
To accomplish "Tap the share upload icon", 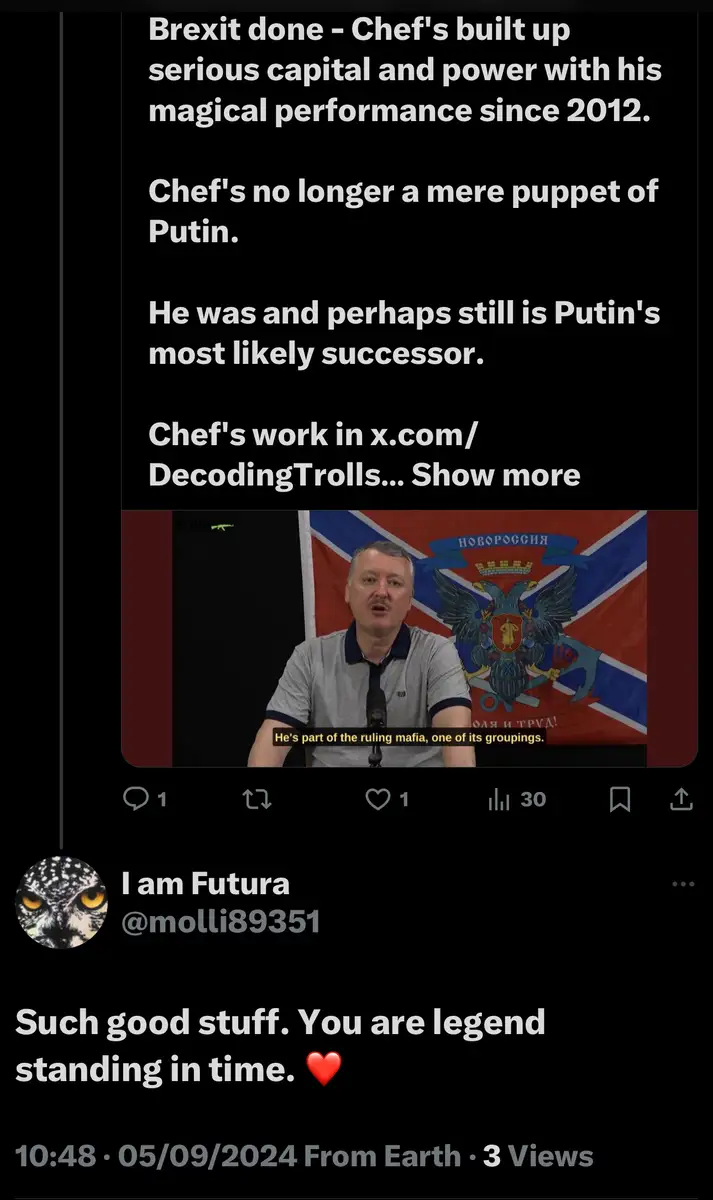I will pos(680,798).
